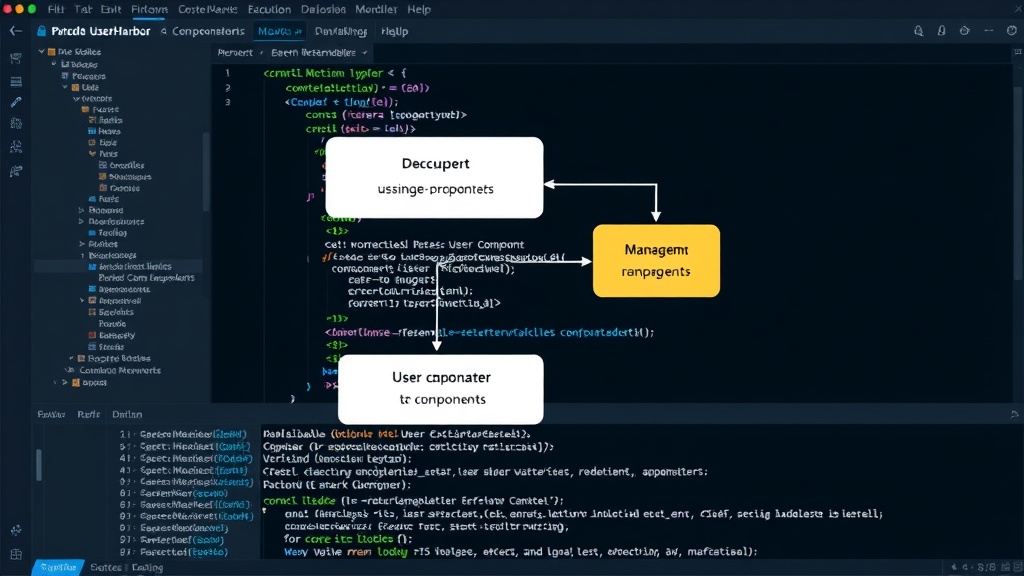1024x576 pixels.
Task: Select the highlighted file row in the project tree
Action: coord(118,266)
